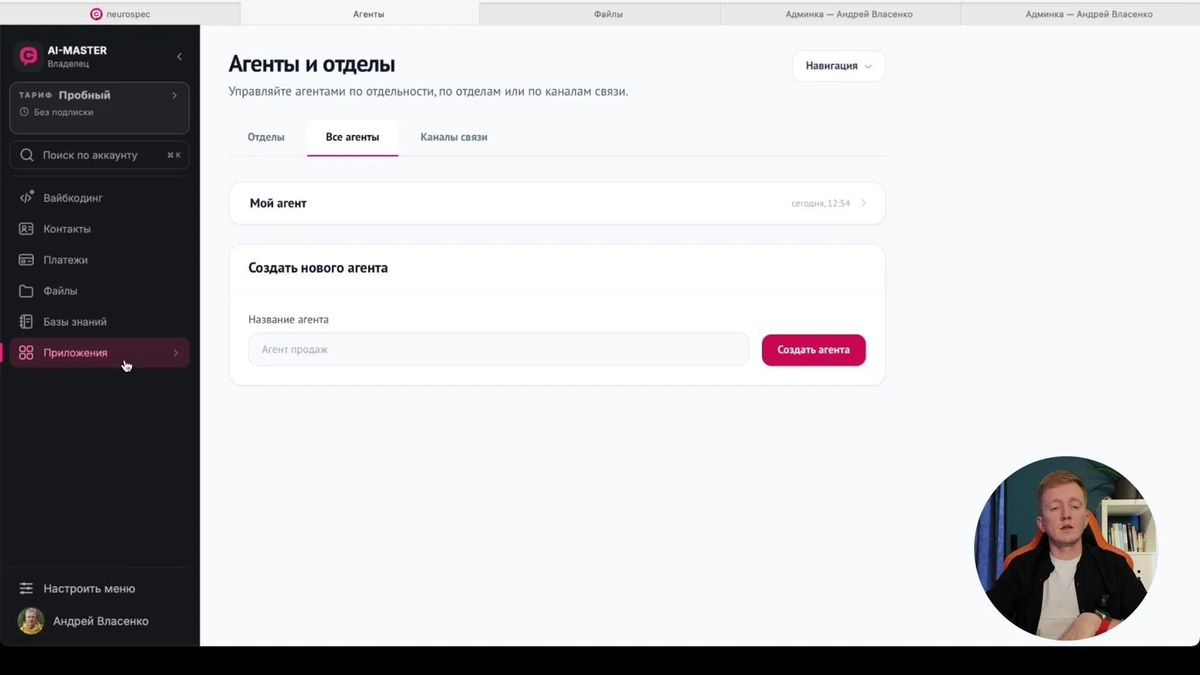1200x675 pixels.
Task: Open the first Админка — Андрей Власенко tab
Action: [840, 14]
